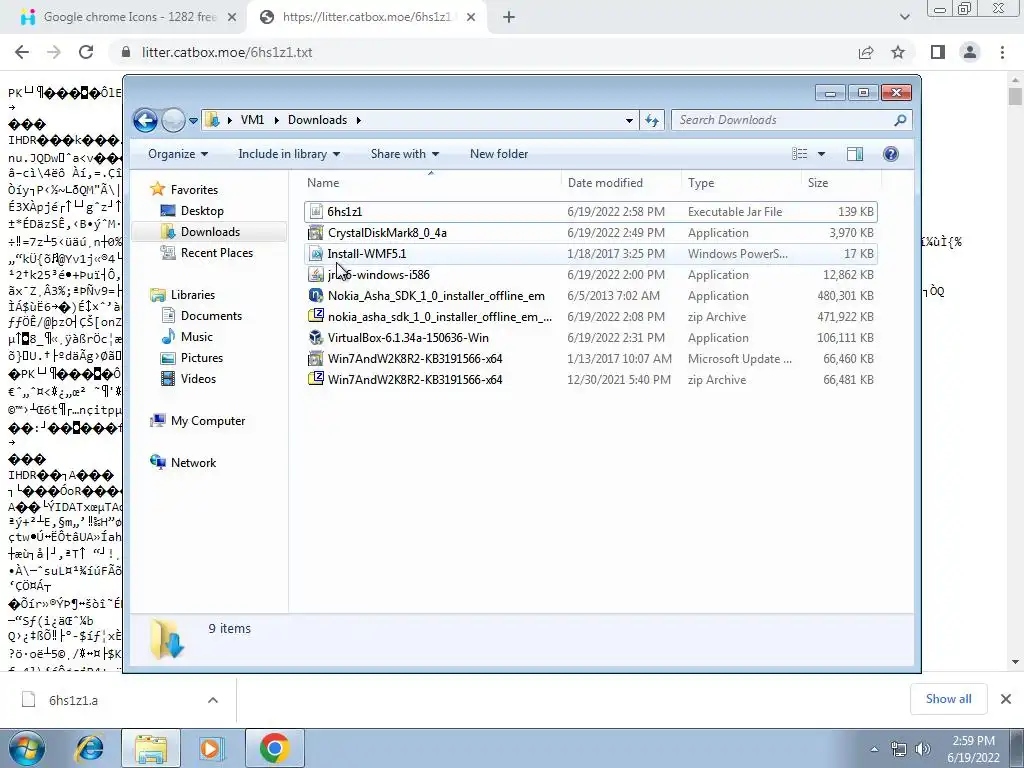Image resolution: width=1024 pixels, height=768 pixels.
Task: Click the Chrome address bar URL
Action: tap(227, 52)
